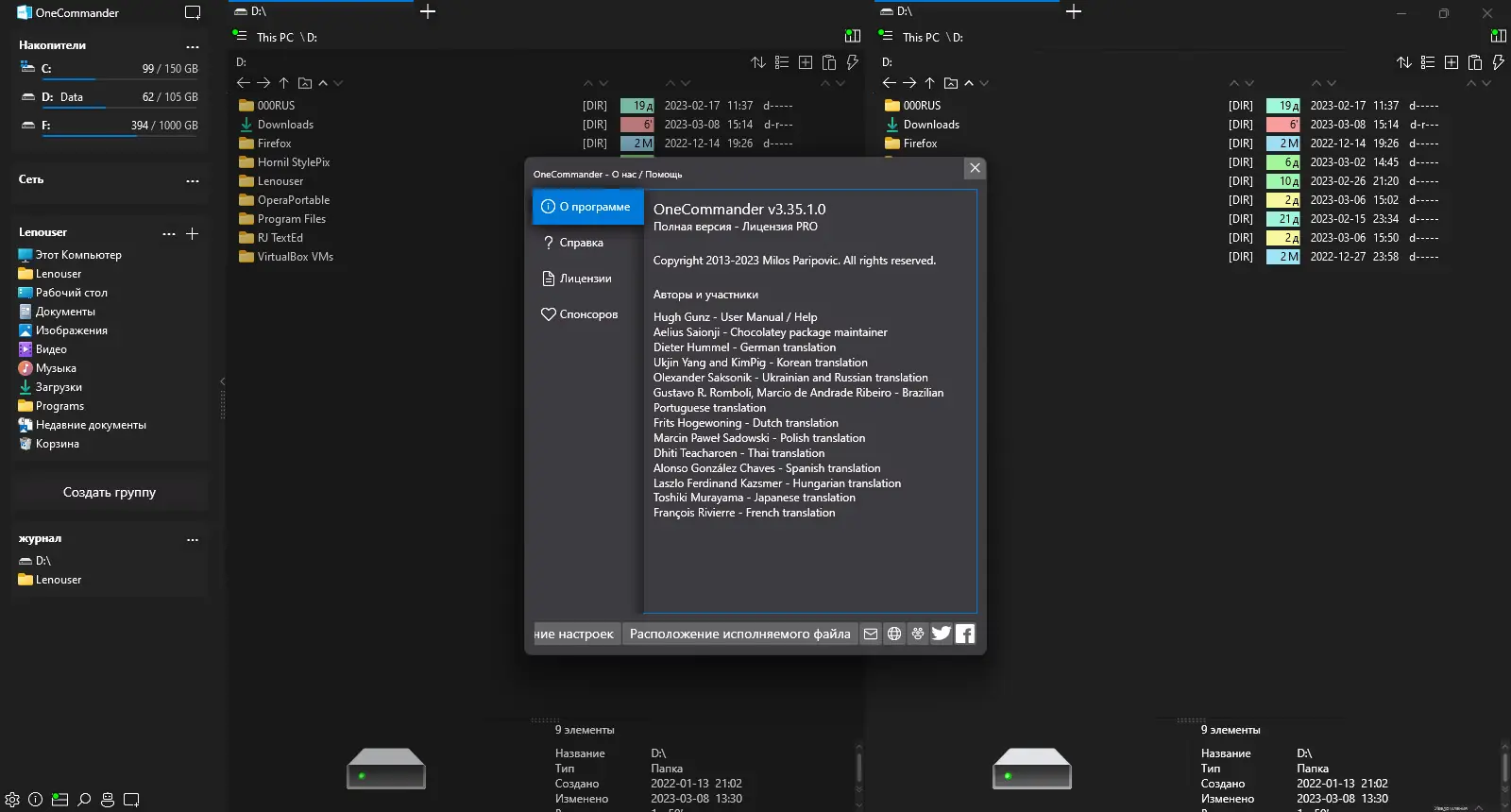Click new item plus icon in right pane

[1452, 62]
